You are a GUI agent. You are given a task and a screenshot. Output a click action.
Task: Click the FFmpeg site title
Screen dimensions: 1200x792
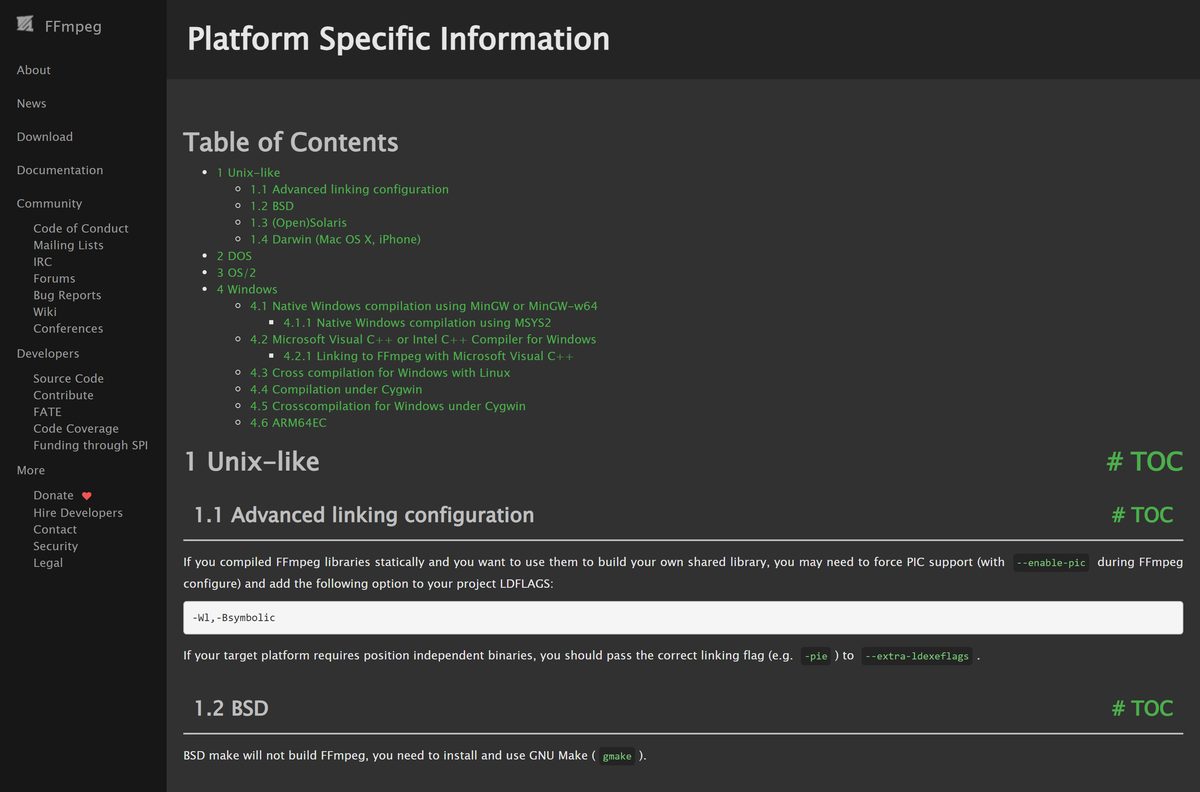coord(73,26)
